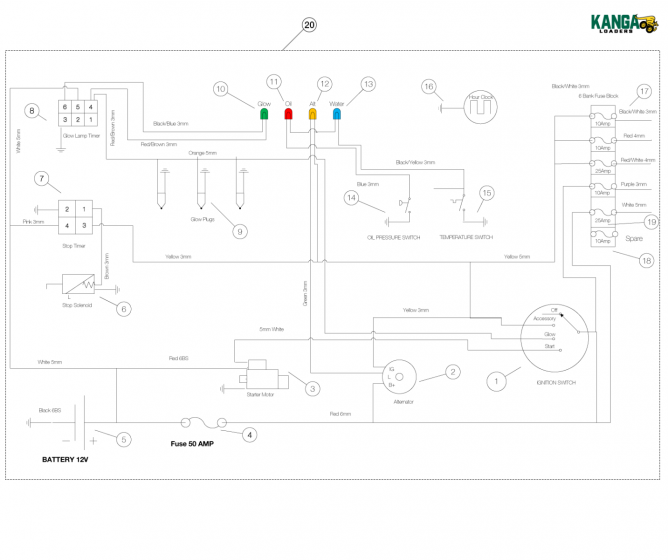Select the blue Water indicator lamp
Image resolution: width=668 pixels, height=560 pixels.
click(x=337, y=115)
